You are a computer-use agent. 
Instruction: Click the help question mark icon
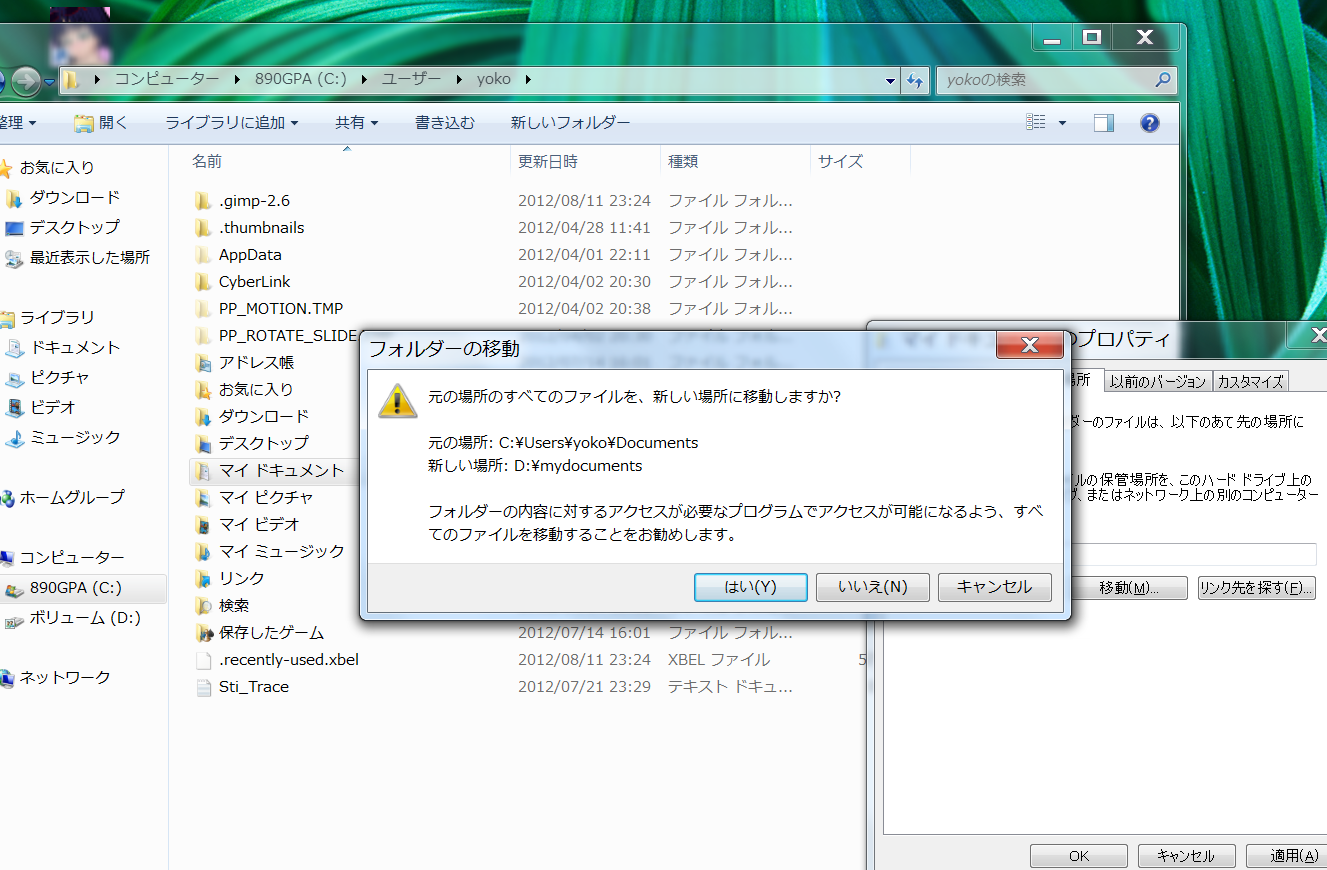(x=1149, y=123)
